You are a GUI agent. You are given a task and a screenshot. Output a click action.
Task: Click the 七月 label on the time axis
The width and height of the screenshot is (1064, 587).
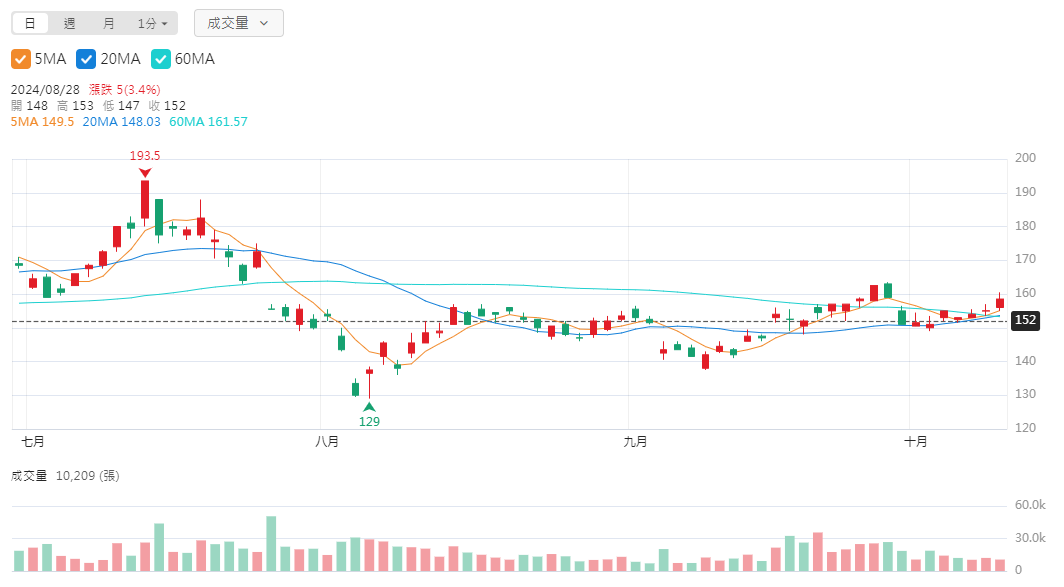pos(33,441)
